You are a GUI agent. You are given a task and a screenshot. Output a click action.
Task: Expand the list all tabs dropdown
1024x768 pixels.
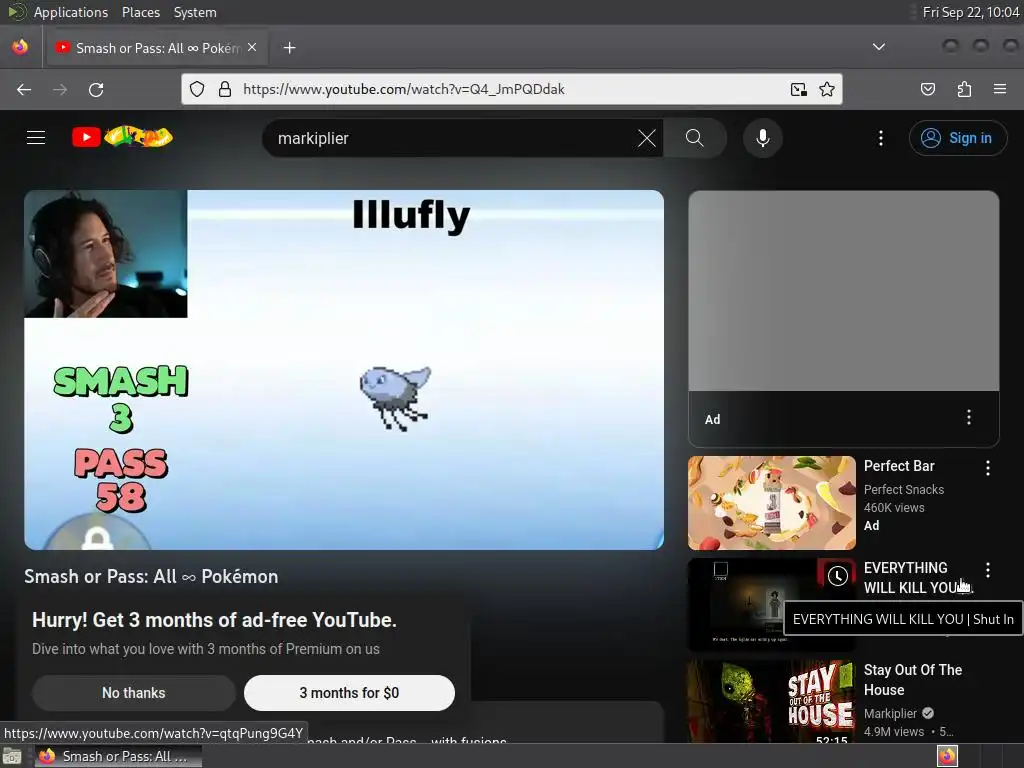click(879, 47)
